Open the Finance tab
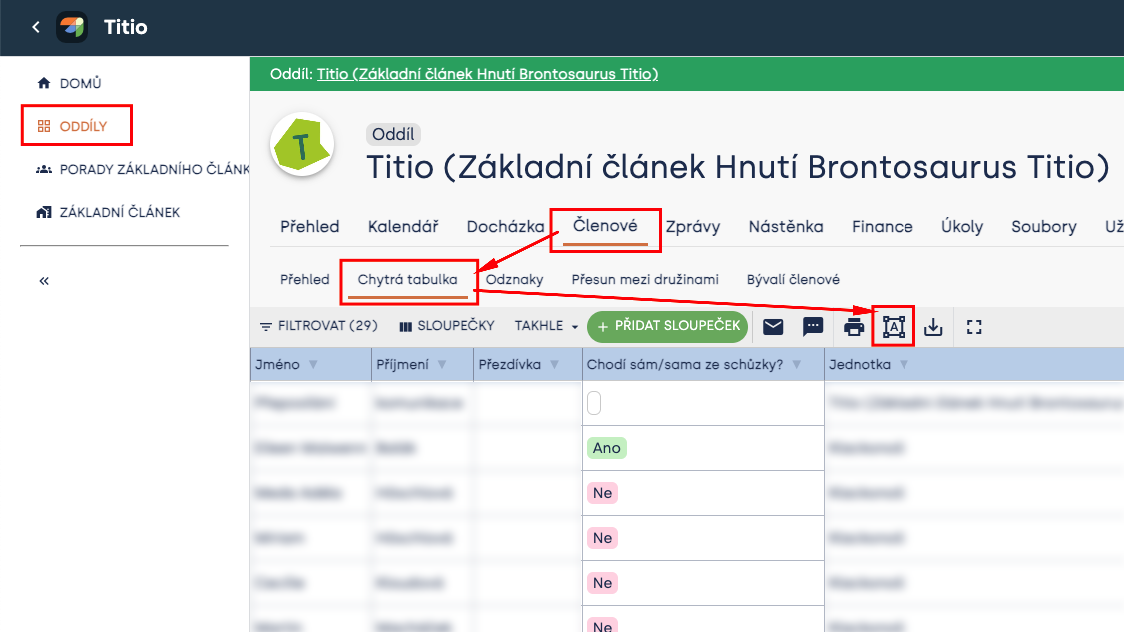Screen dimensions: 1124x632 click(x=882, y=226)
